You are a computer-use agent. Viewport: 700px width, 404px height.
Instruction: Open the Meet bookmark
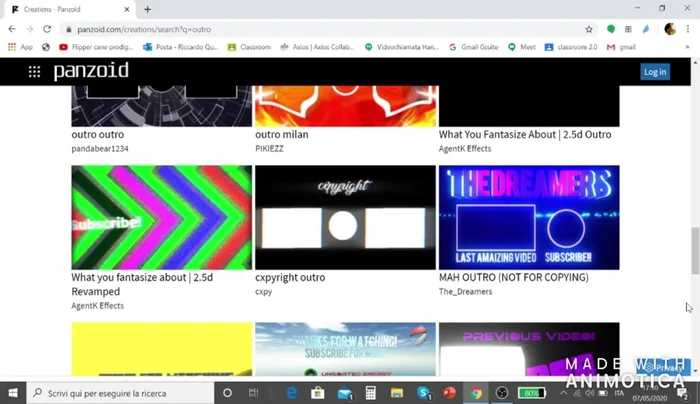(x=521, y=47)
